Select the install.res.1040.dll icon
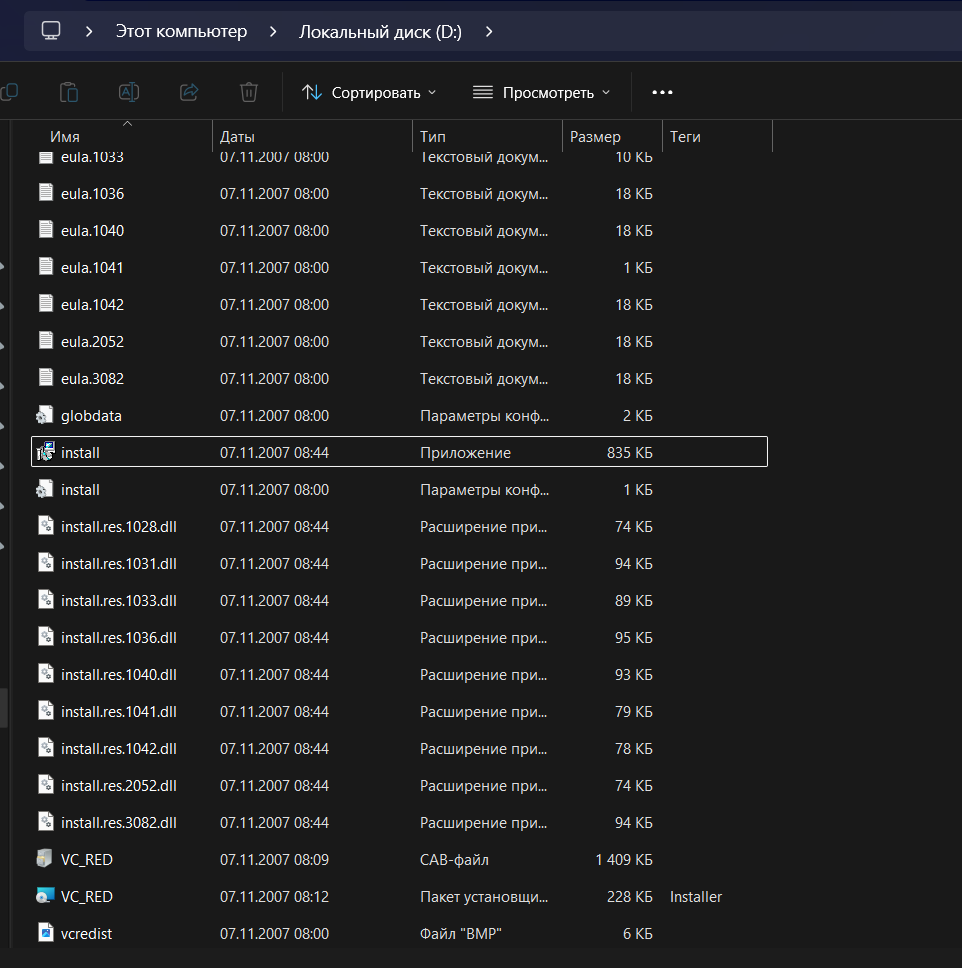The width and height of the screenshot is (962, 968). [46, 674]
